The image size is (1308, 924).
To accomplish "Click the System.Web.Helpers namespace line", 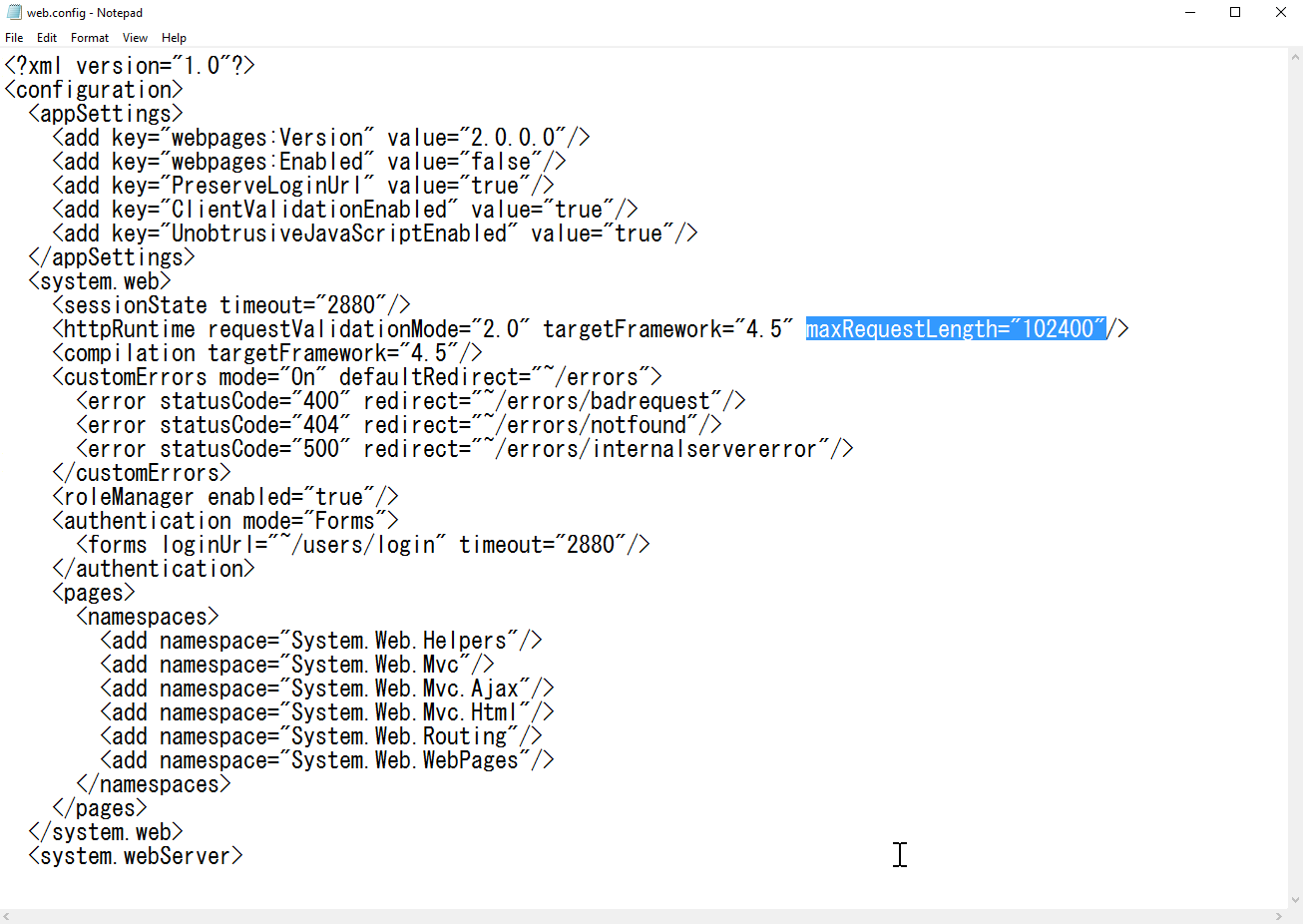I will (321, 641).
